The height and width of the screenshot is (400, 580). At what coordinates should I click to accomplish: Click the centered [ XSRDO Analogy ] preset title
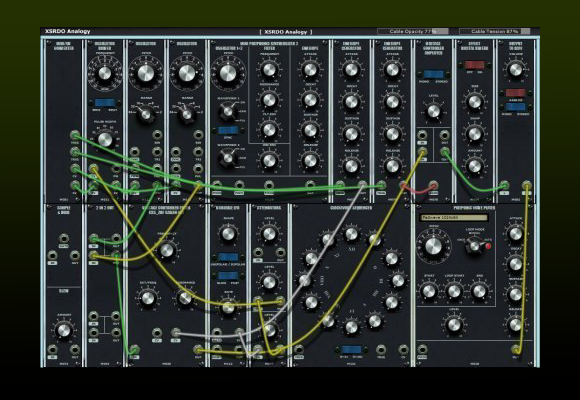[286, 32]
